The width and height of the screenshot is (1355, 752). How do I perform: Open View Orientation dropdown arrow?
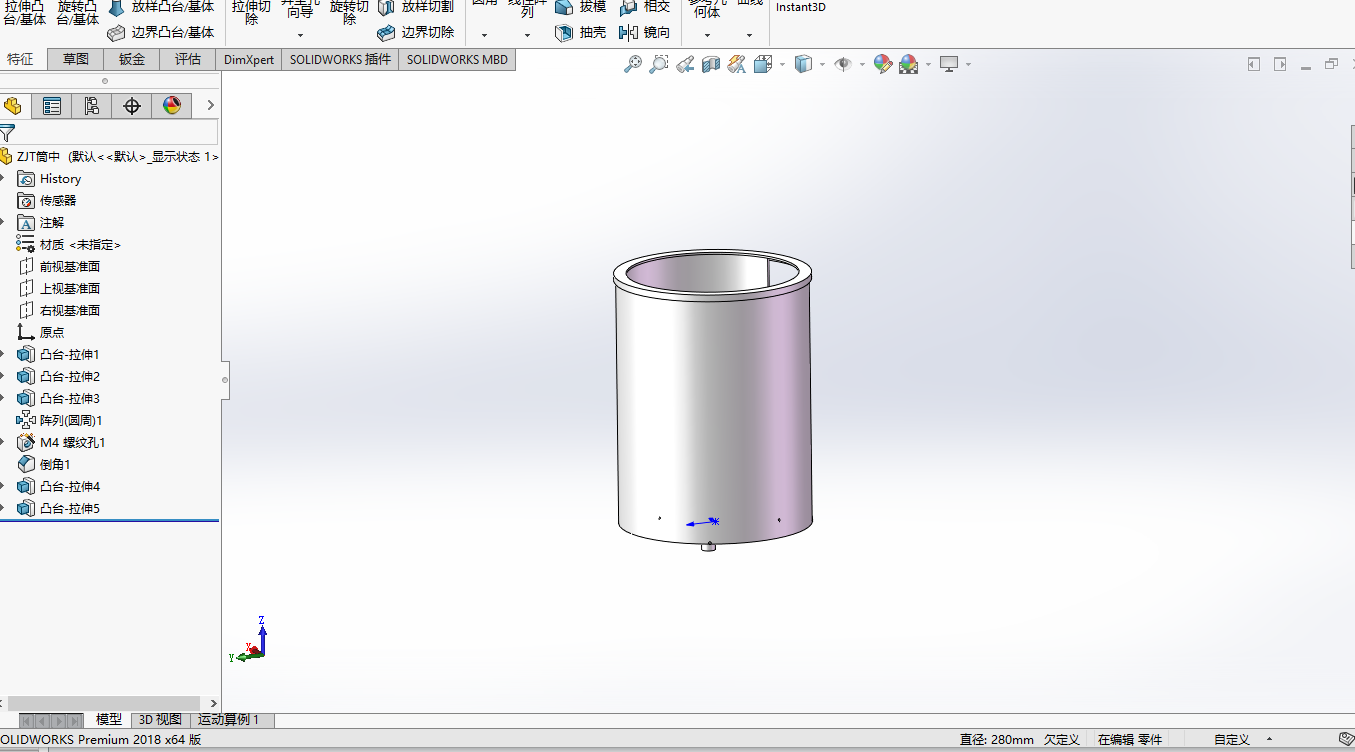click(x=782, y=64)
